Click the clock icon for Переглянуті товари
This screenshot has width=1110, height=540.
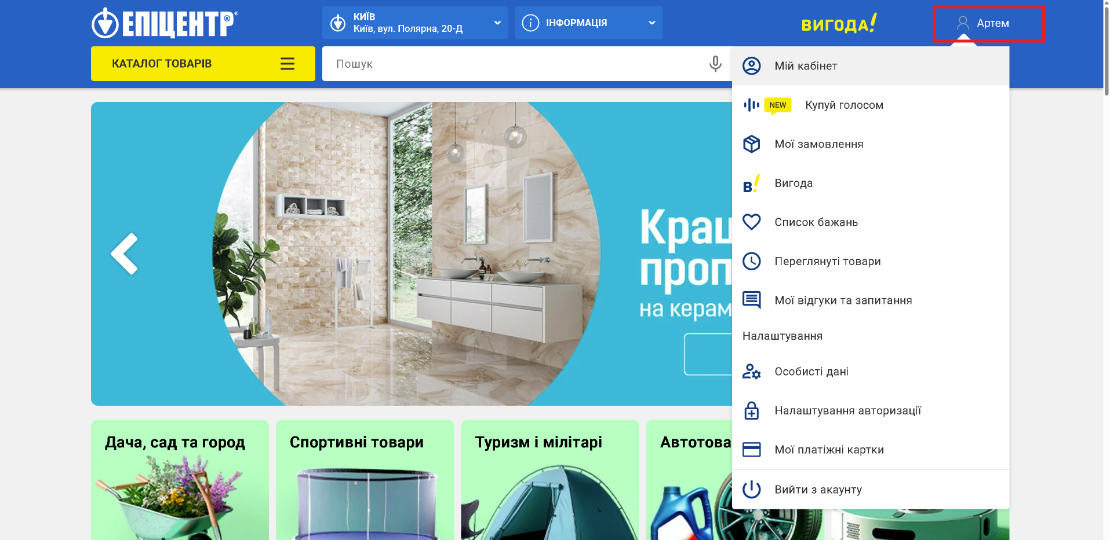tap(751, 261)
